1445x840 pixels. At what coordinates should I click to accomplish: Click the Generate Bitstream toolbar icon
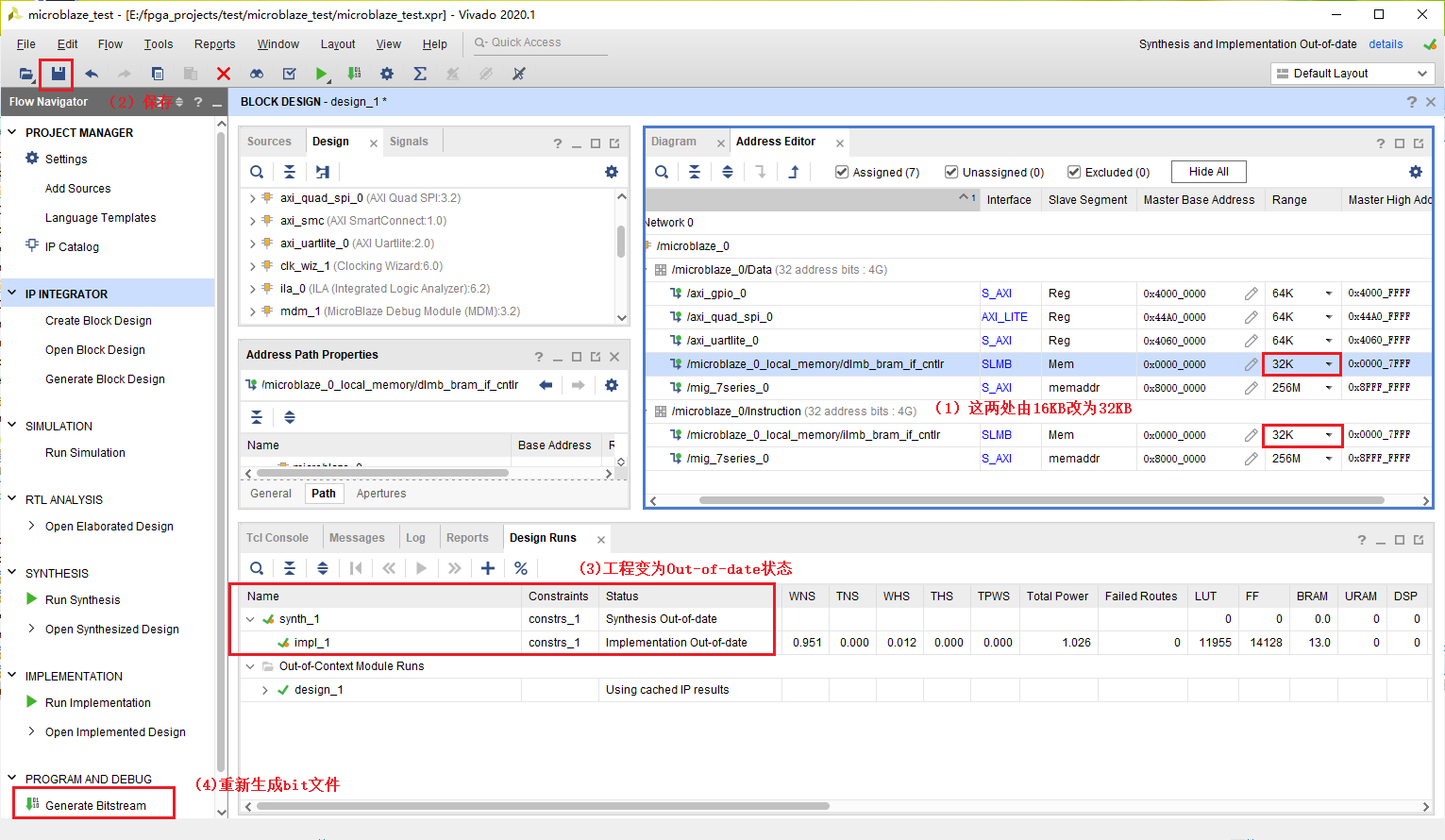pos(354,74)
